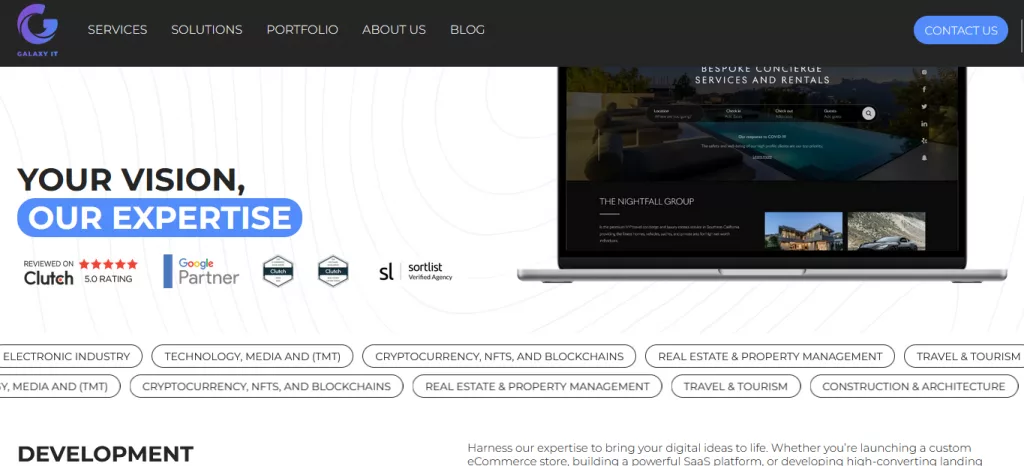Click THE NIGHTFALL GROUP heading in mockup

click(x=647, y=202)
